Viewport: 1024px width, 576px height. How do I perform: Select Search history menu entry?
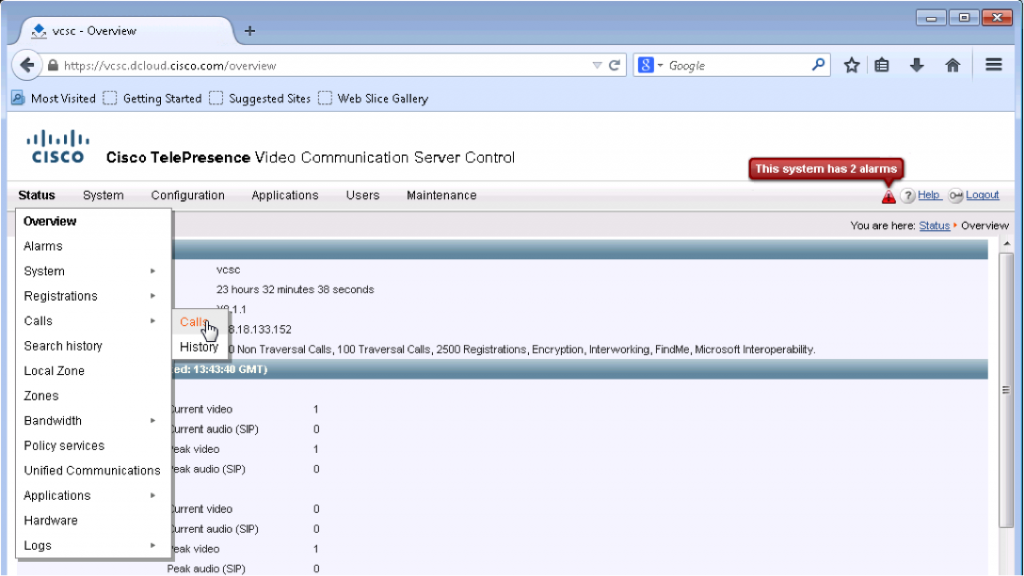point(93,345)
